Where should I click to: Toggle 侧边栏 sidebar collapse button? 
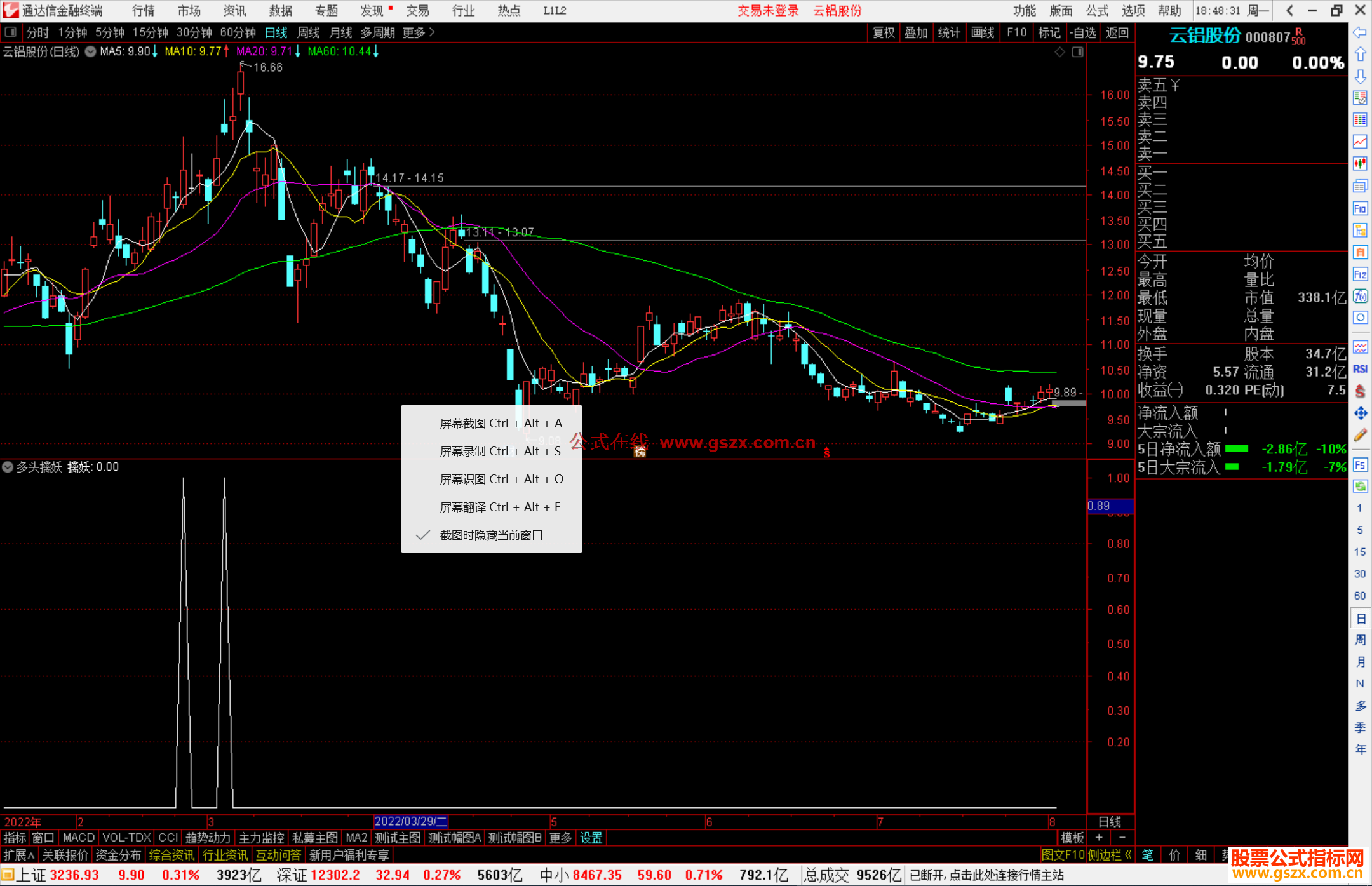[x=1110, y=855]
